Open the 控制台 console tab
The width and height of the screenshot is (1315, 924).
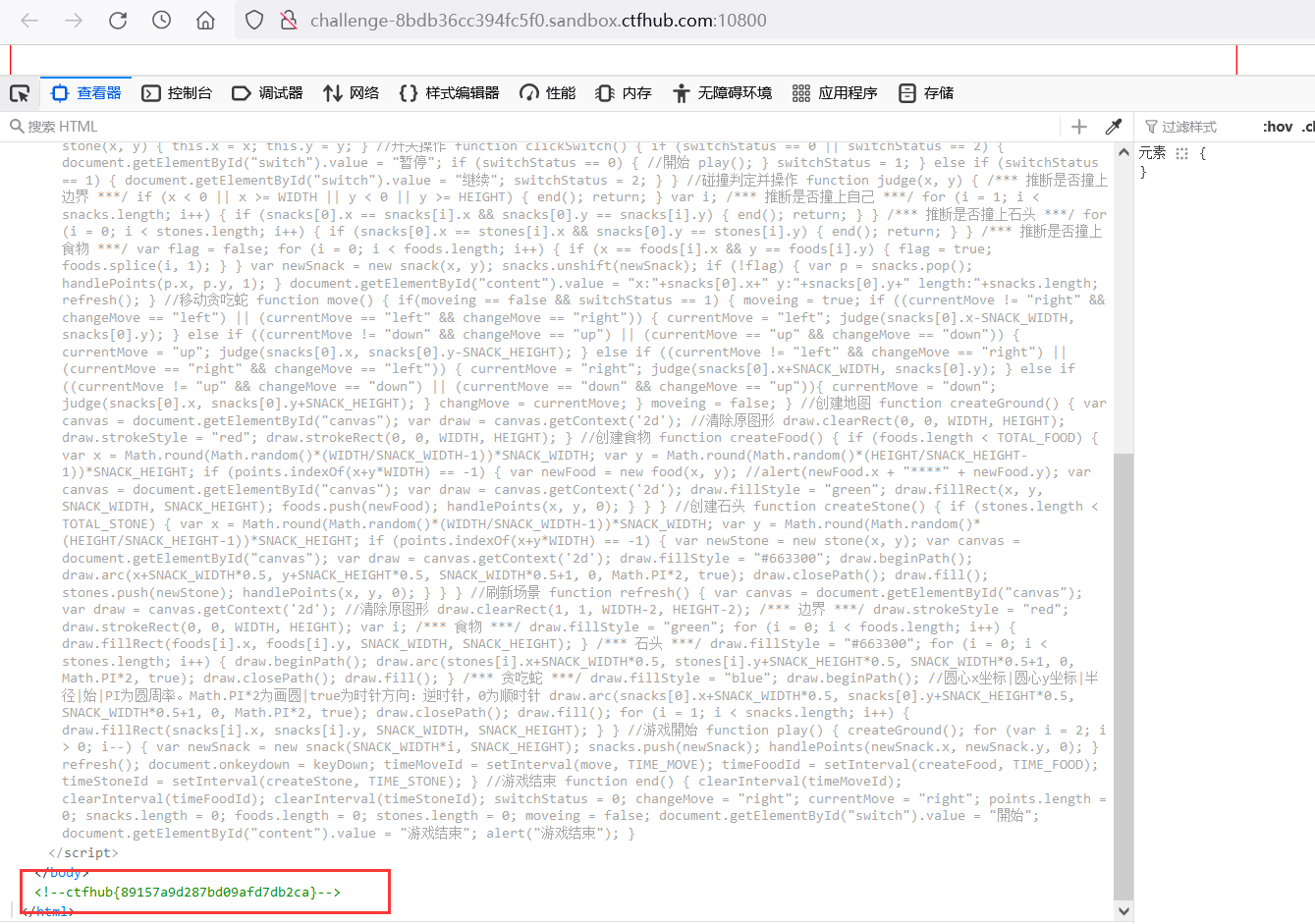pyautogui.click(x=177, y=93)
